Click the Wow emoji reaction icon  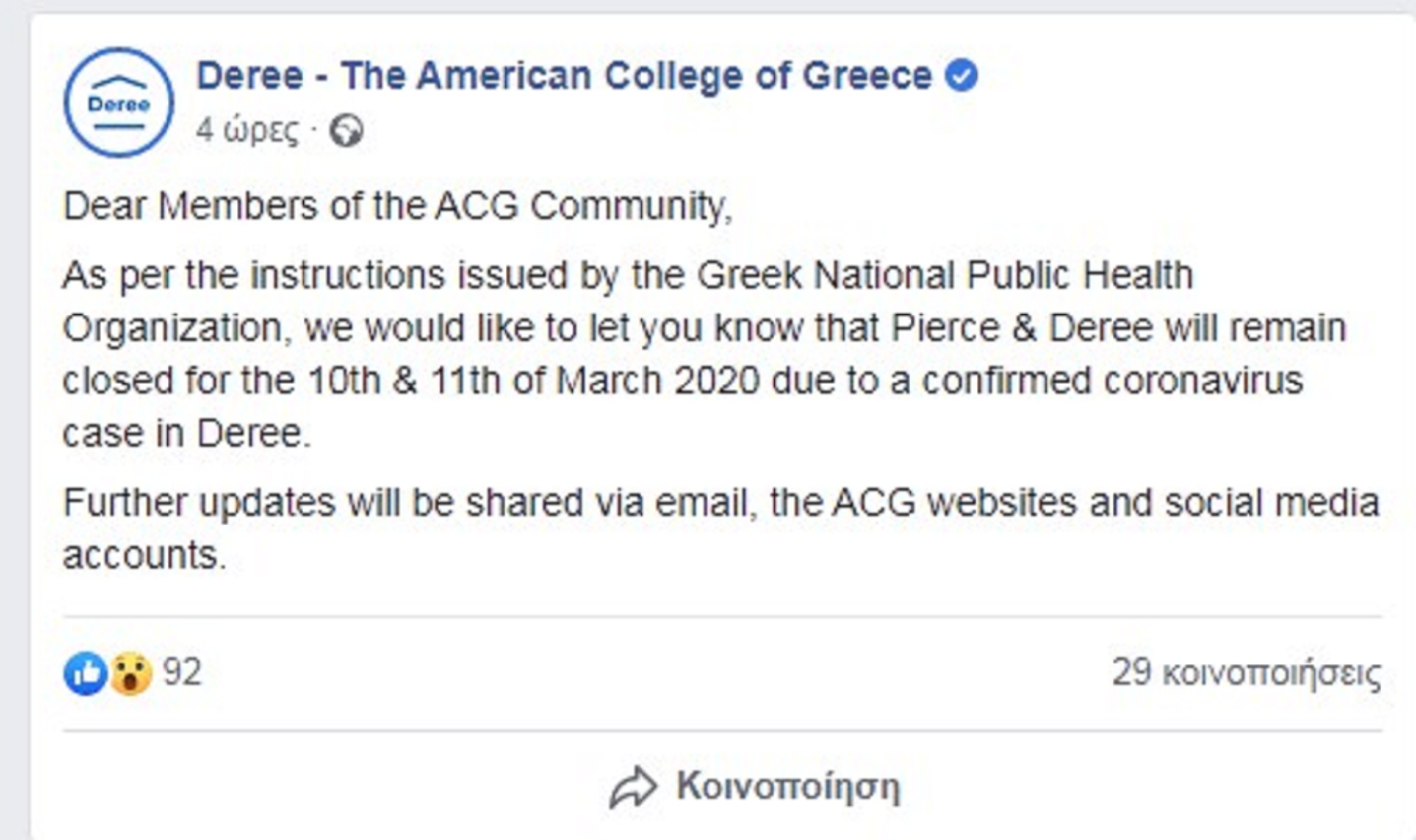pyautogui.click(x=131, y=673)
